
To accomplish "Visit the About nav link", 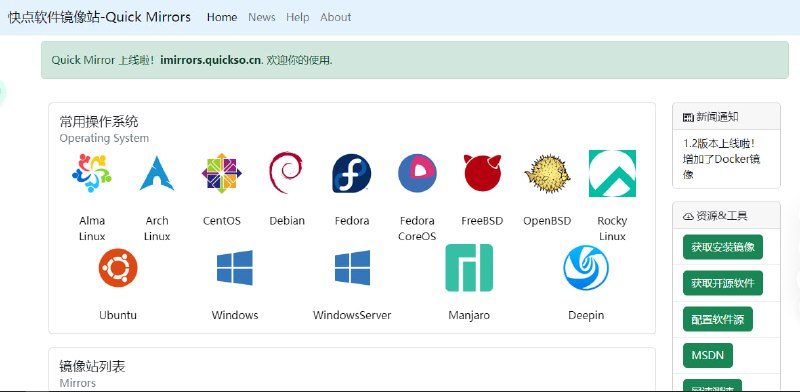I will (x=336, y=17).
